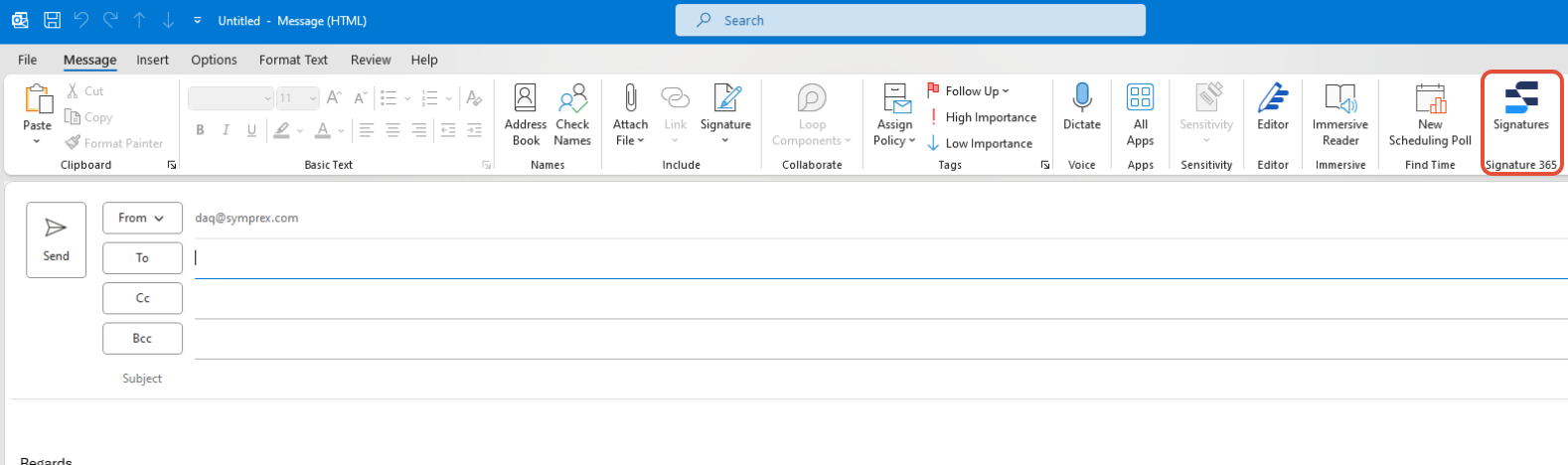Open the Signatures 365 add-in
Image resolution: width=1568 pixels, height=465 pixels.
[x=1520, y=108]
